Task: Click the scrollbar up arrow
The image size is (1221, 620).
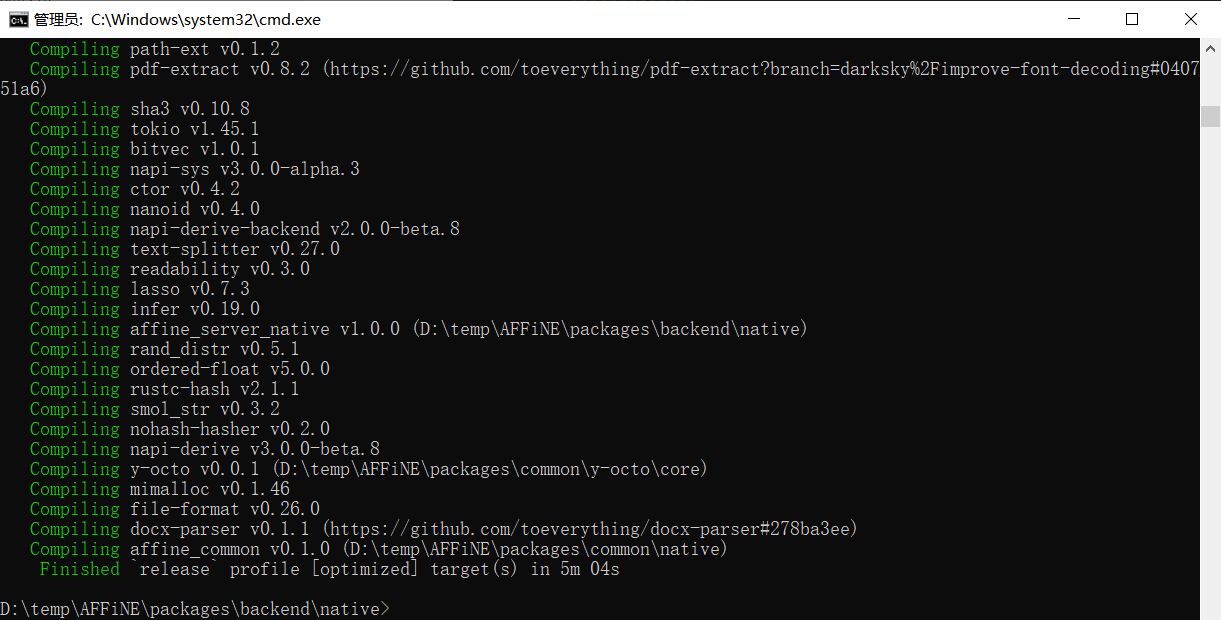Action: tap(1210, 47)
